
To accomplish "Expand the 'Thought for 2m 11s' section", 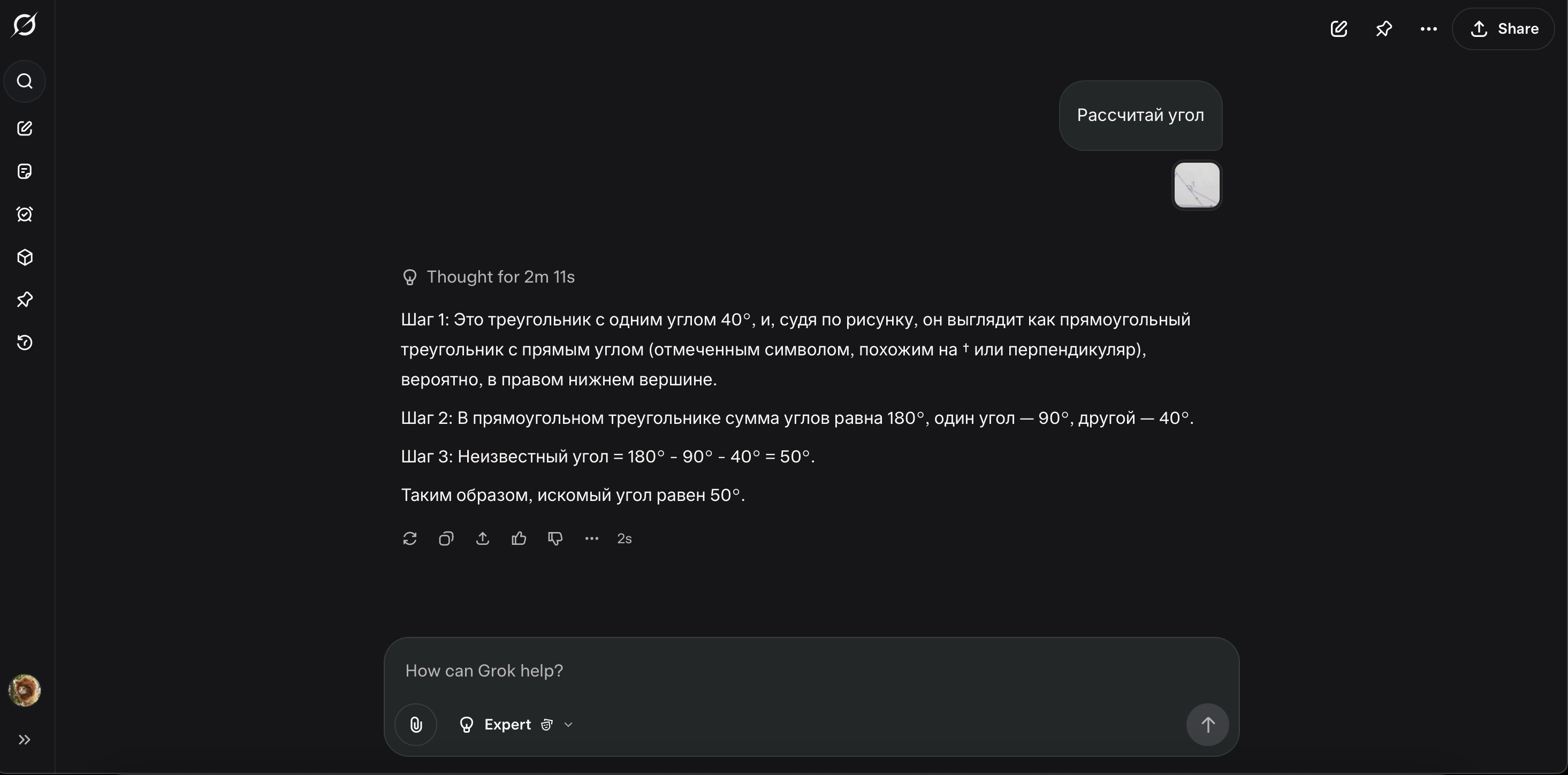I will click(500, 277).
